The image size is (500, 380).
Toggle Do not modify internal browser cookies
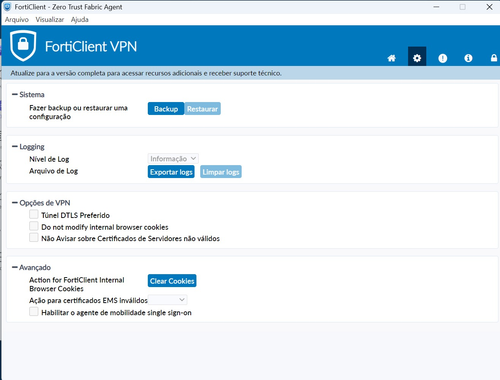(34, 226)
